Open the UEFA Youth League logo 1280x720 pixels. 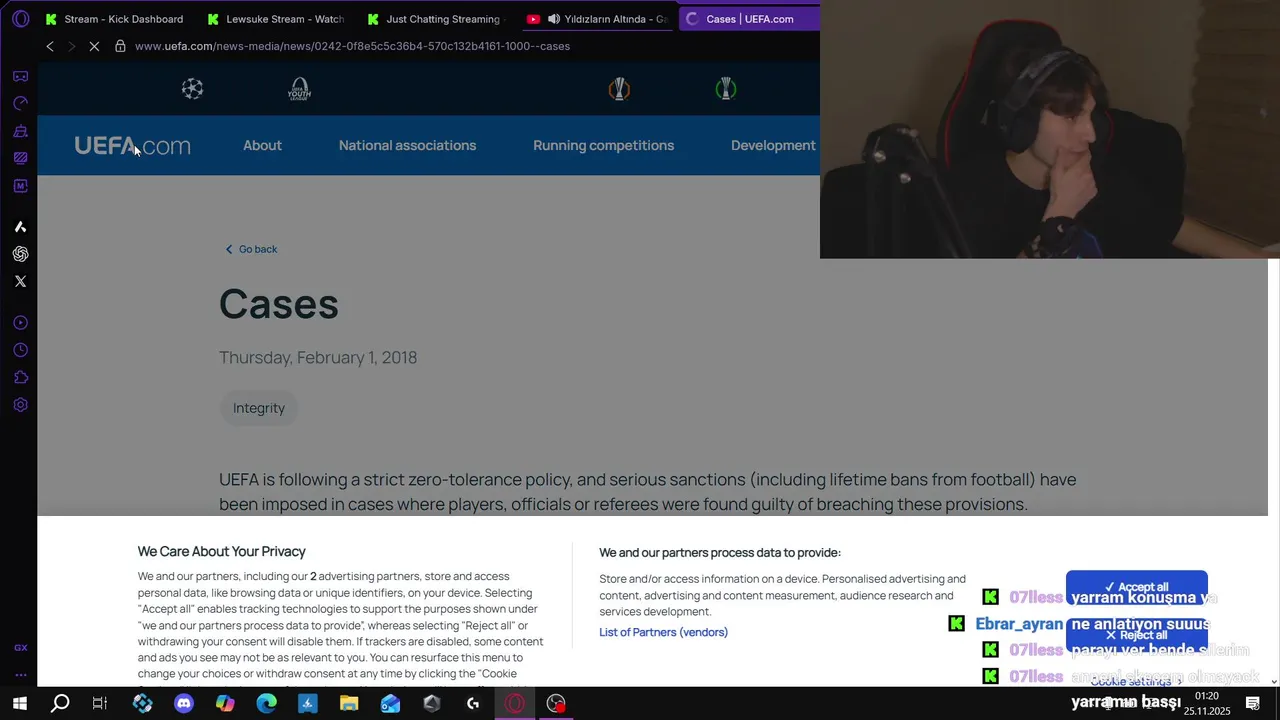click(x=299, y=89)
